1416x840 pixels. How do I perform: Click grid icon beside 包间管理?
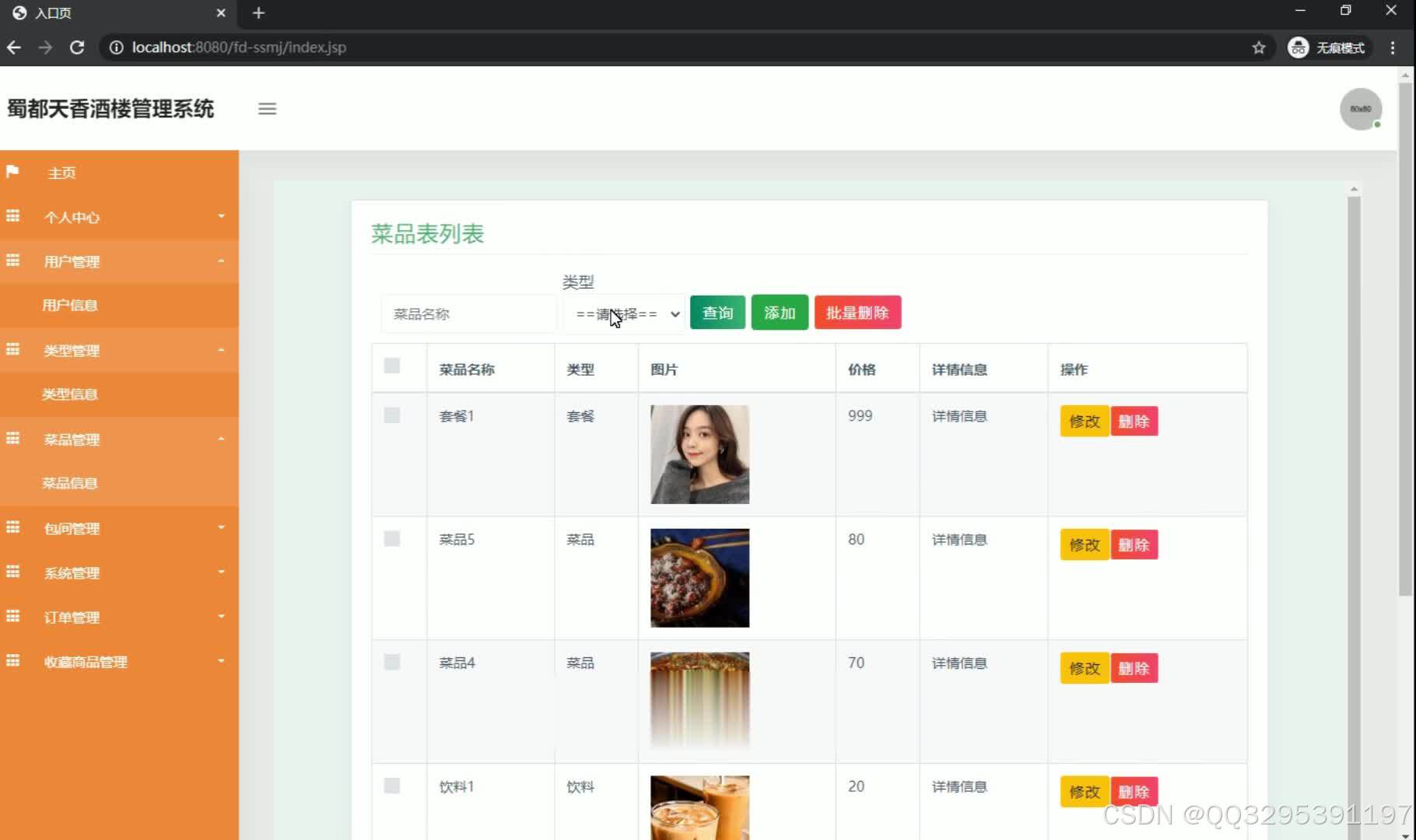click(12, 527)
